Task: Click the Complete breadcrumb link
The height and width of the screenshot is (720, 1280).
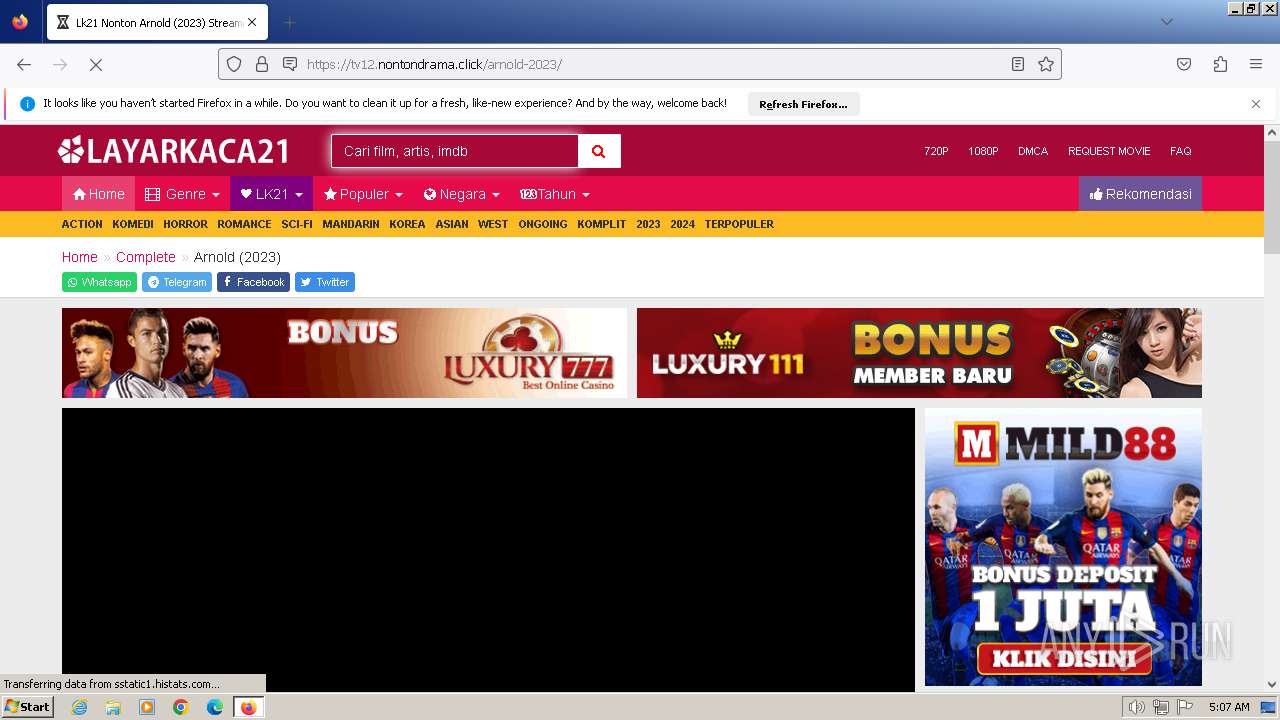Action: [x=145, y=257]
